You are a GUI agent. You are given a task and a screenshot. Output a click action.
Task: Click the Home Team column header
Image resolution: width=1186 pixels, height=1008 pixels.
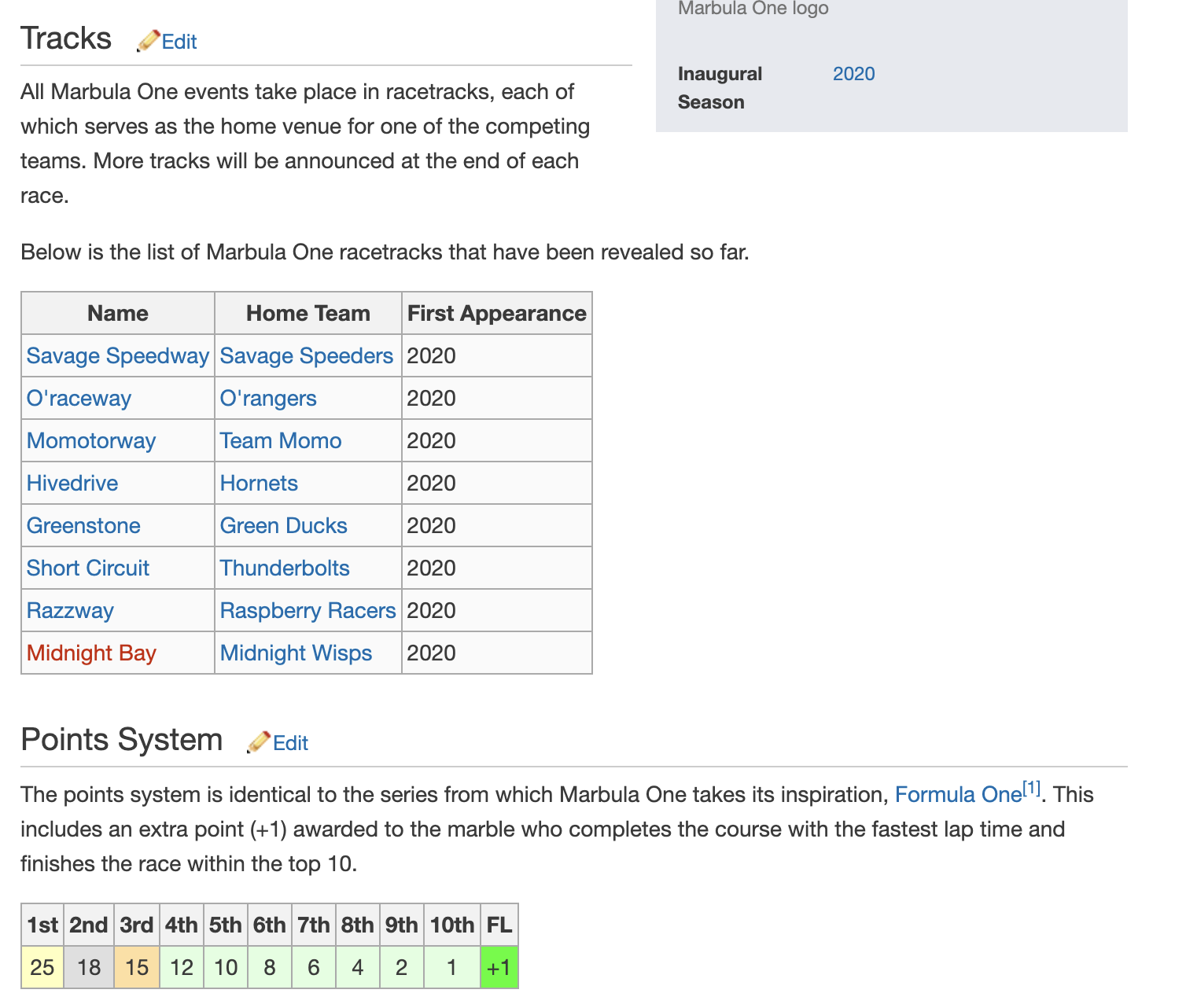coord(308,313)
